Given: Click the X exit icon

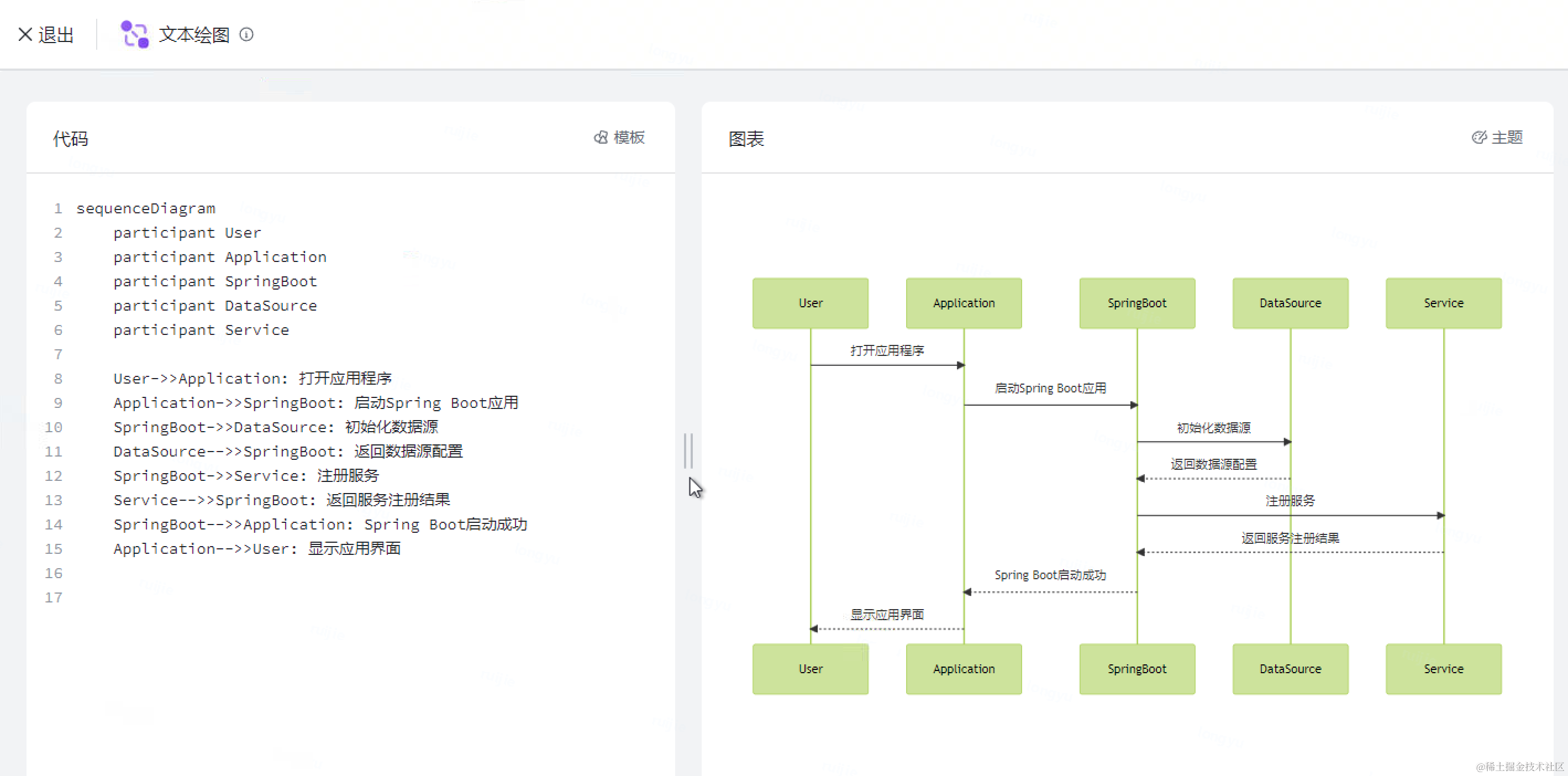Looking at the screenshot, I should pos(25,34).
